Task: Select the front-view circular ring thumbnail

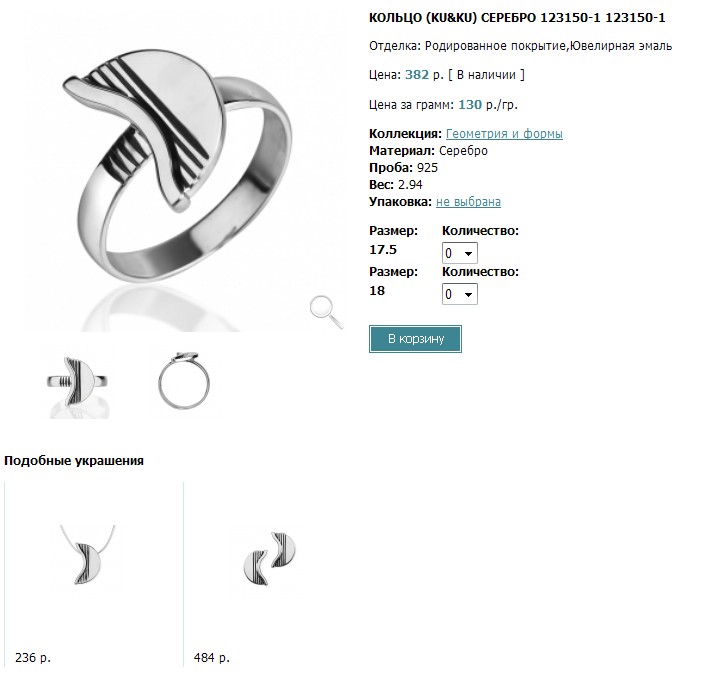Action: [184, 380]
